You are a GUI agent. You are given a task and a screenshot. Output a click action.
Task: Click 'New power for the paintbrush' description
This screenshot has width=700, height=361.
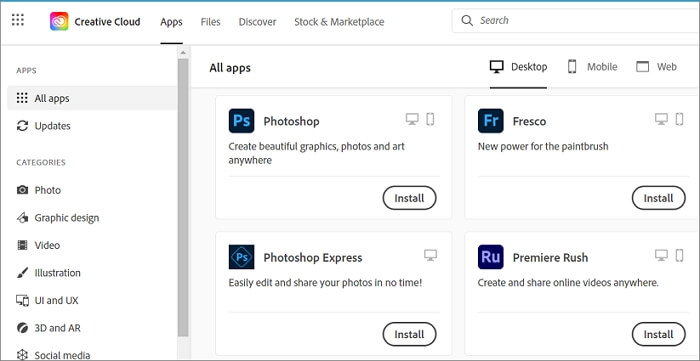click(x=543, y=146)
